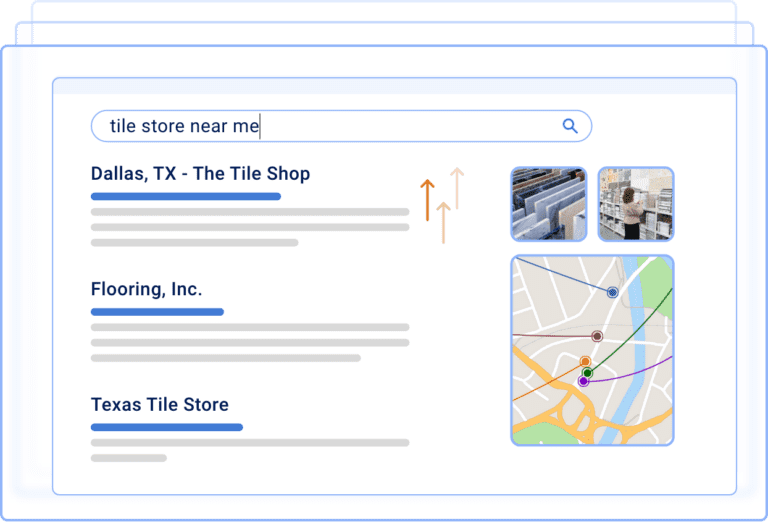Click the blue bar under Flooring, Inc.
This screenshot has height=522, width=768.
pyautogui.click(x=157, y=312)
